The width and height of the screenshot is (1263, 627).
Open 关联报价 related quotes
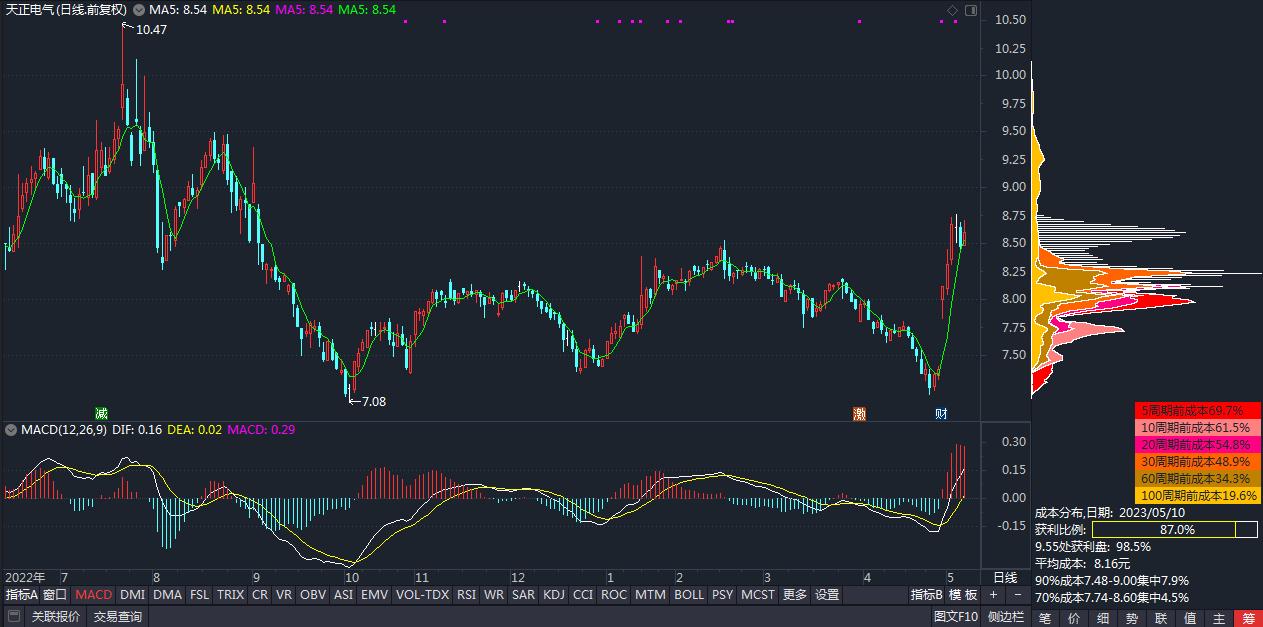[x=56, y=617]
